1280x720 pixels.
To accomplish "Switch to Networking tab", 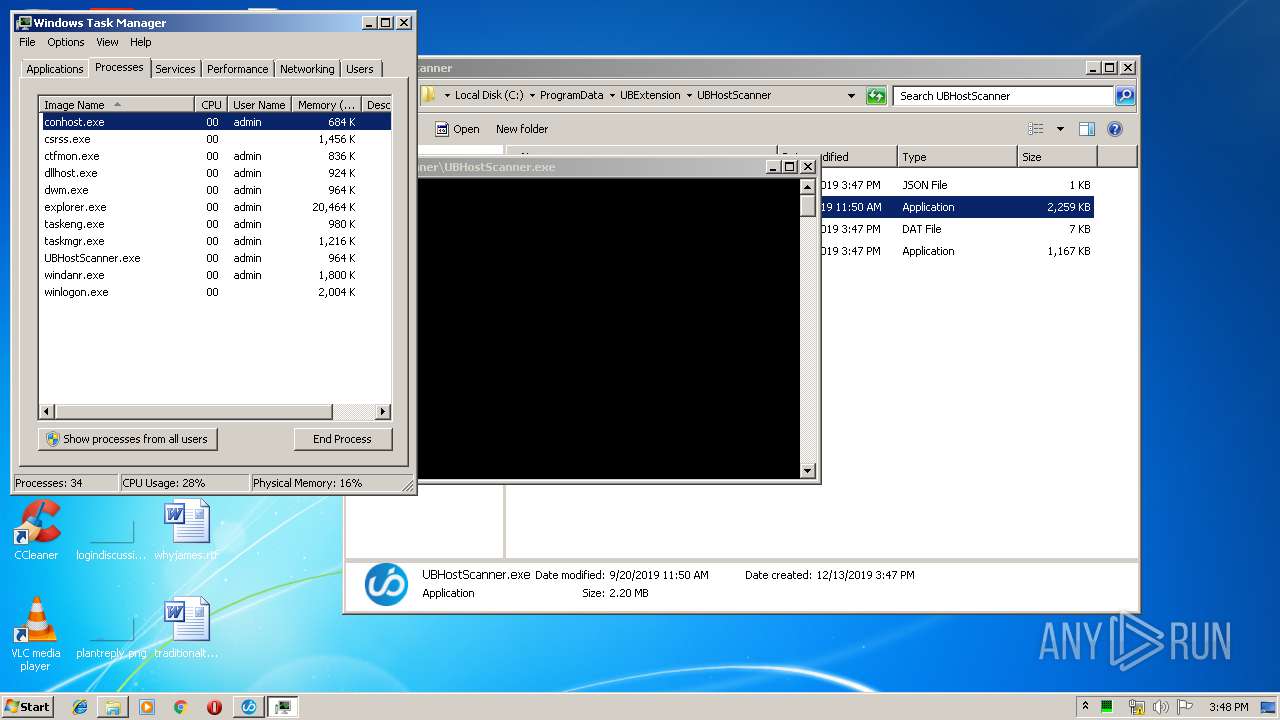I will [x=307, y=69].
